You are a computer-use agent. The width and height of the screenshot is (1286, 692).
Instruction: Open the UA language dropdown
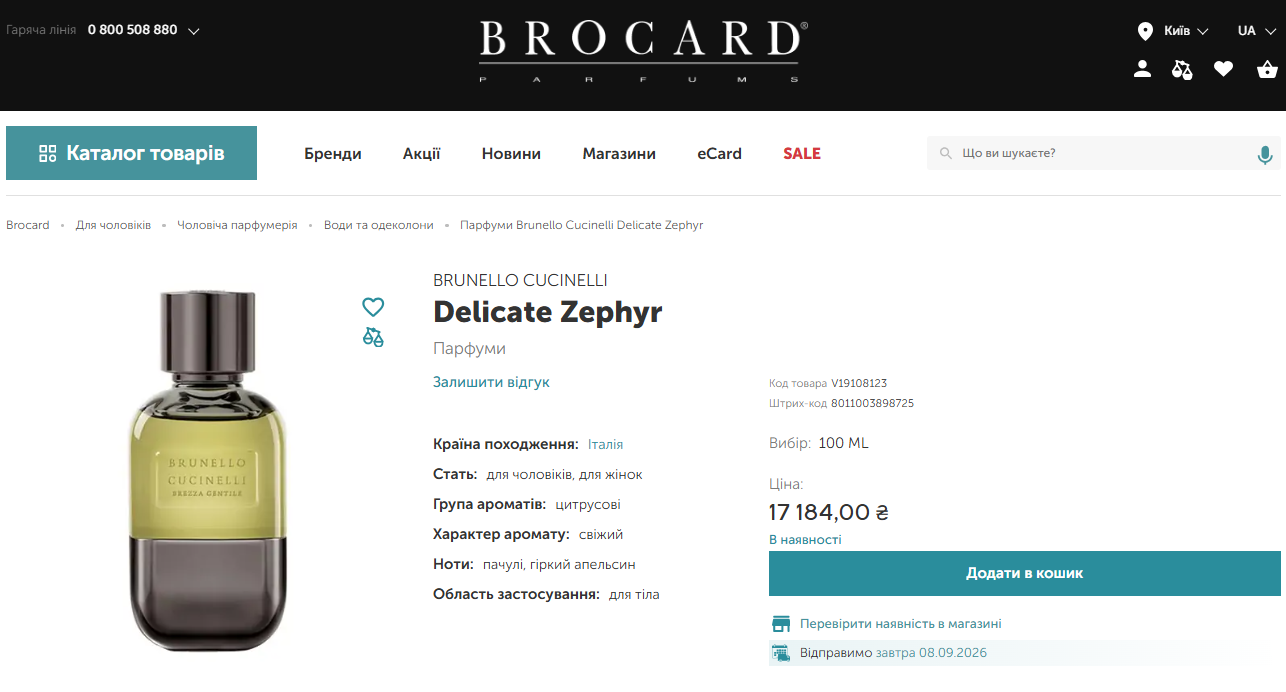tap(1254, 31)
